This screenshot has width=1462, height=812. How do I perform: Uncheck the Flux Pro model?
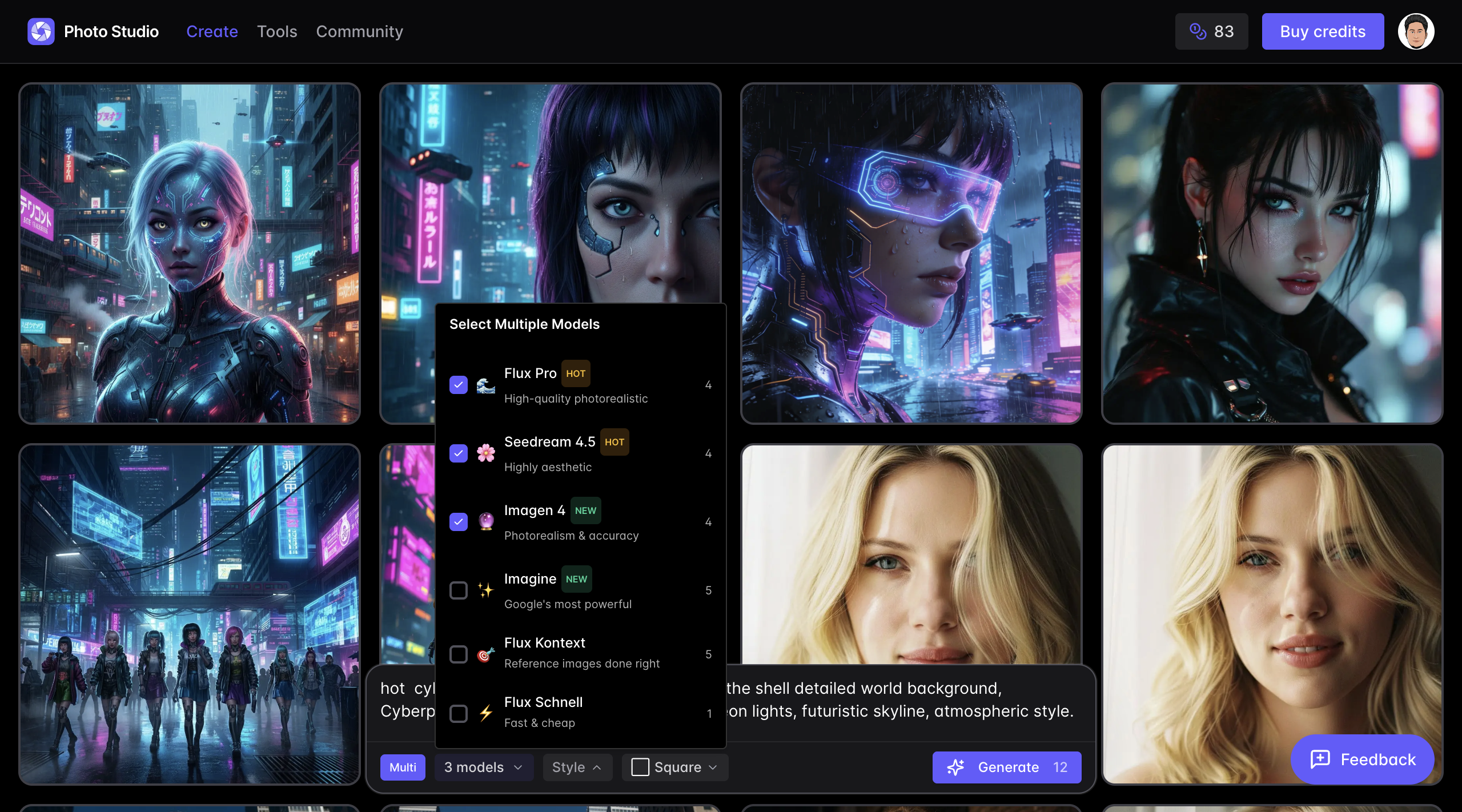459,385
